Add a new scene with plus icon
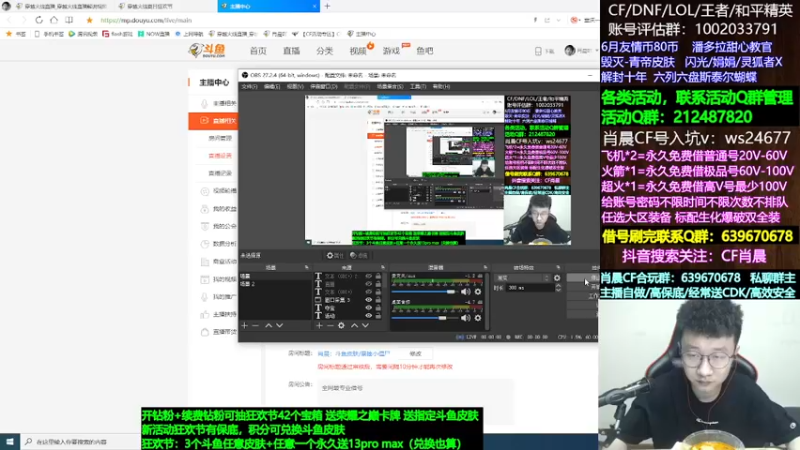This screenshot has height=450, width=800. (244, 326)
